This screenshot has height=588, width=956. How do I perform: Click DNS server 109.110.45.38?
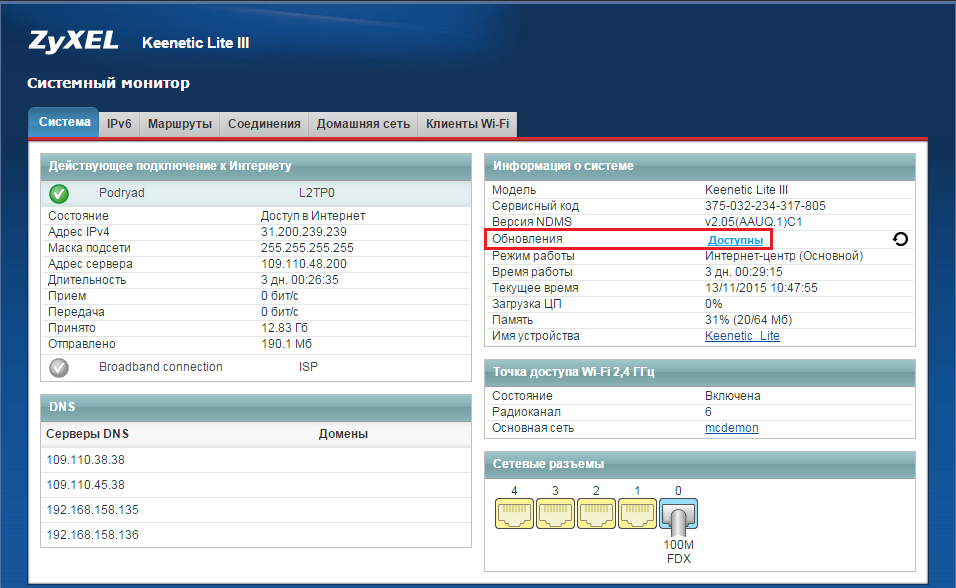(85, 485)
